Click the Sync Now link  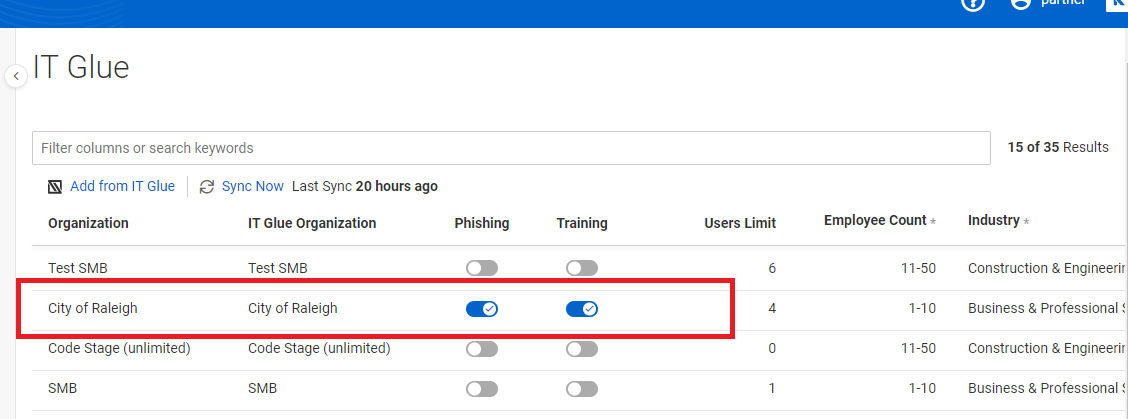[253, 186]
